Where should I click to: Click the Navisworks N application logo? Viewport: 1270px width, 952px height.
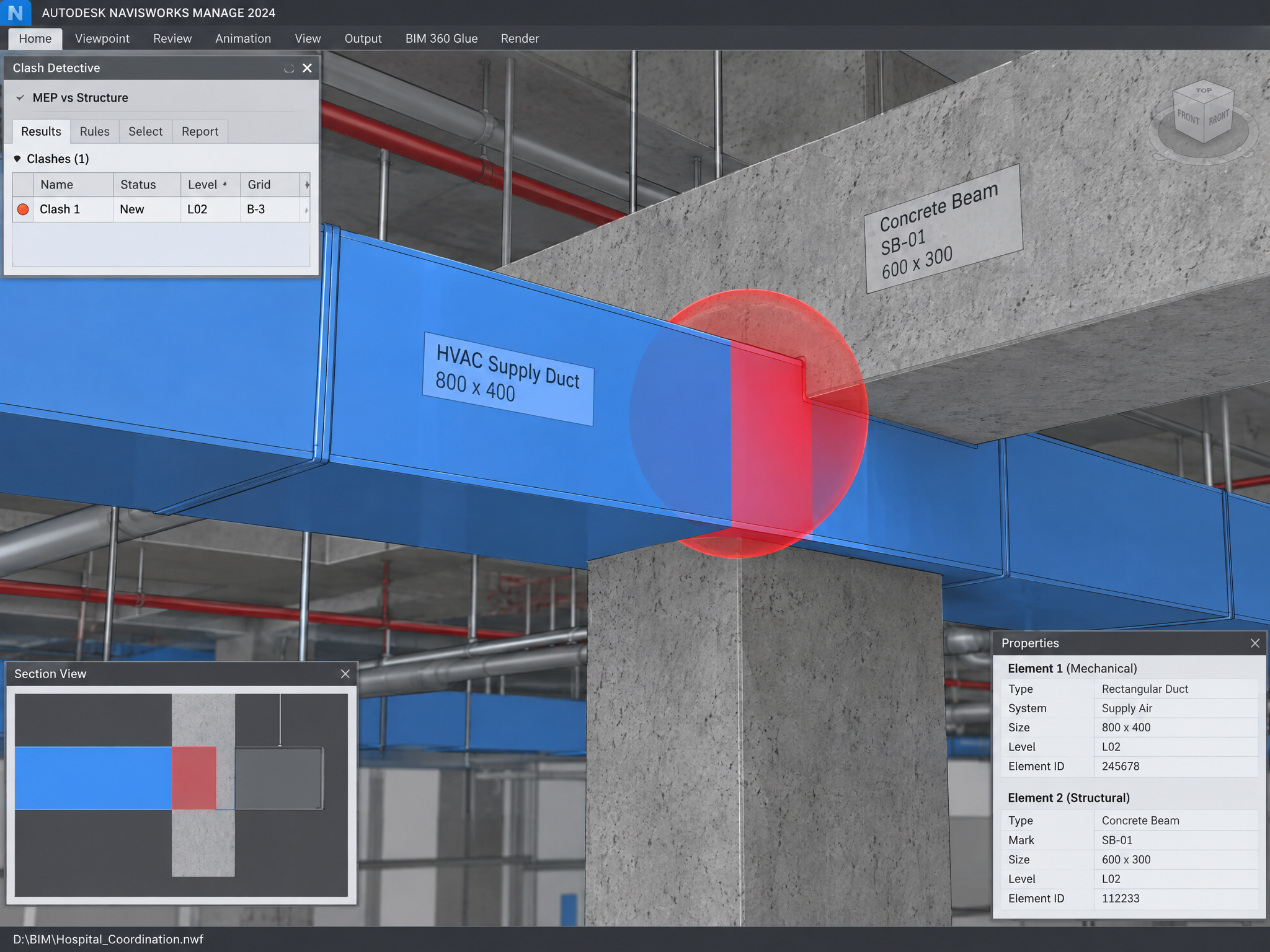(x=16, y=12)
